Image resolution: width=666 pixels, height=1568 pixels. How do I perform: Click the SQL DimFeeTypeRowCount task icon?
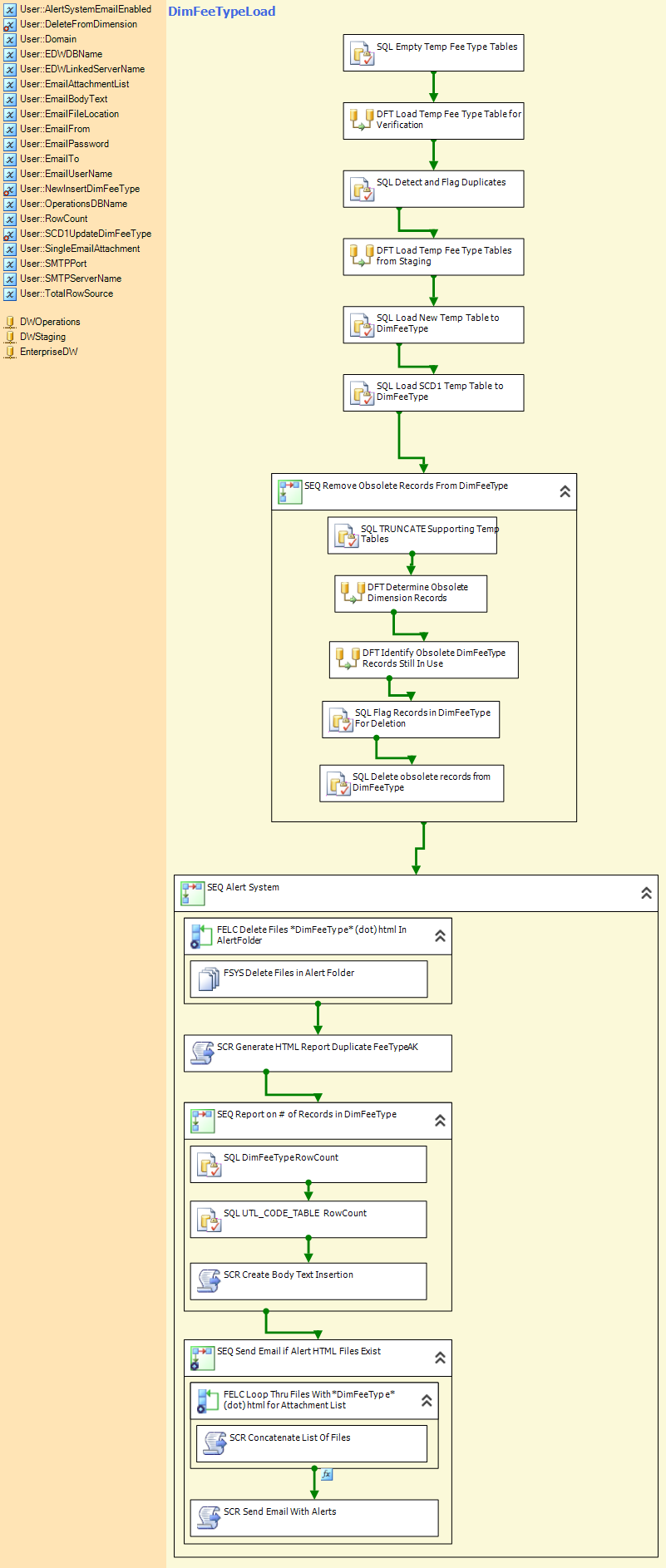210,1165
